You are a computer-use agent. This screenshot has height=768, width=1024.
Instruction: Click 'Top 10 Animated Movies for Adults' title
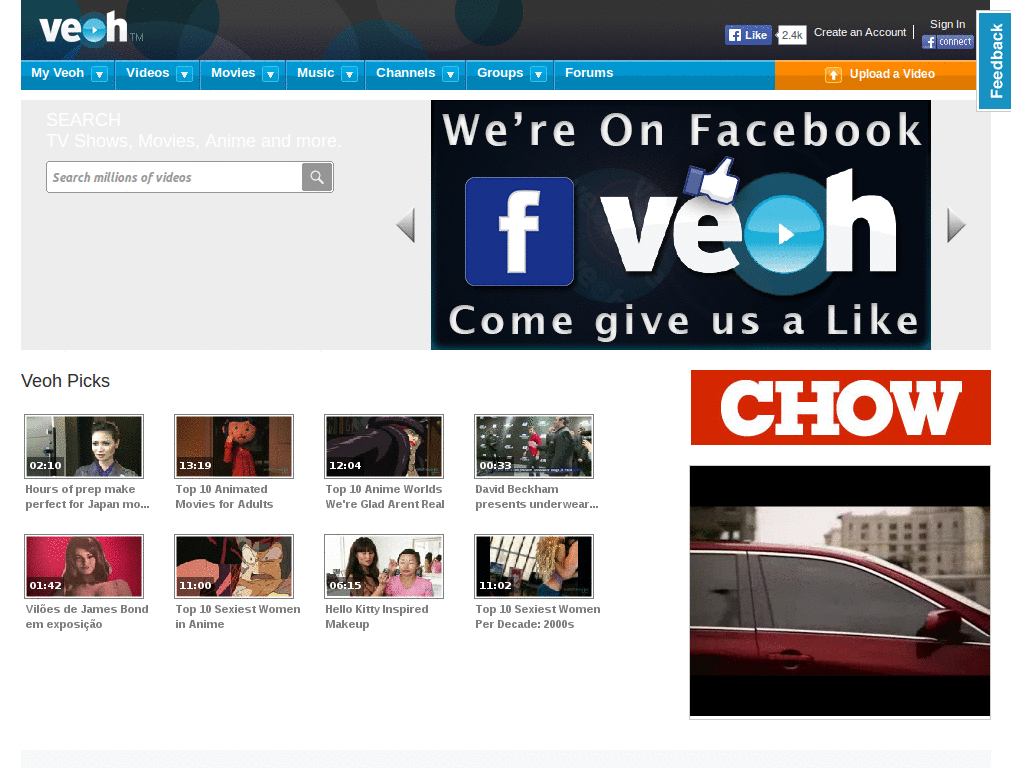(x=224, y=496)
